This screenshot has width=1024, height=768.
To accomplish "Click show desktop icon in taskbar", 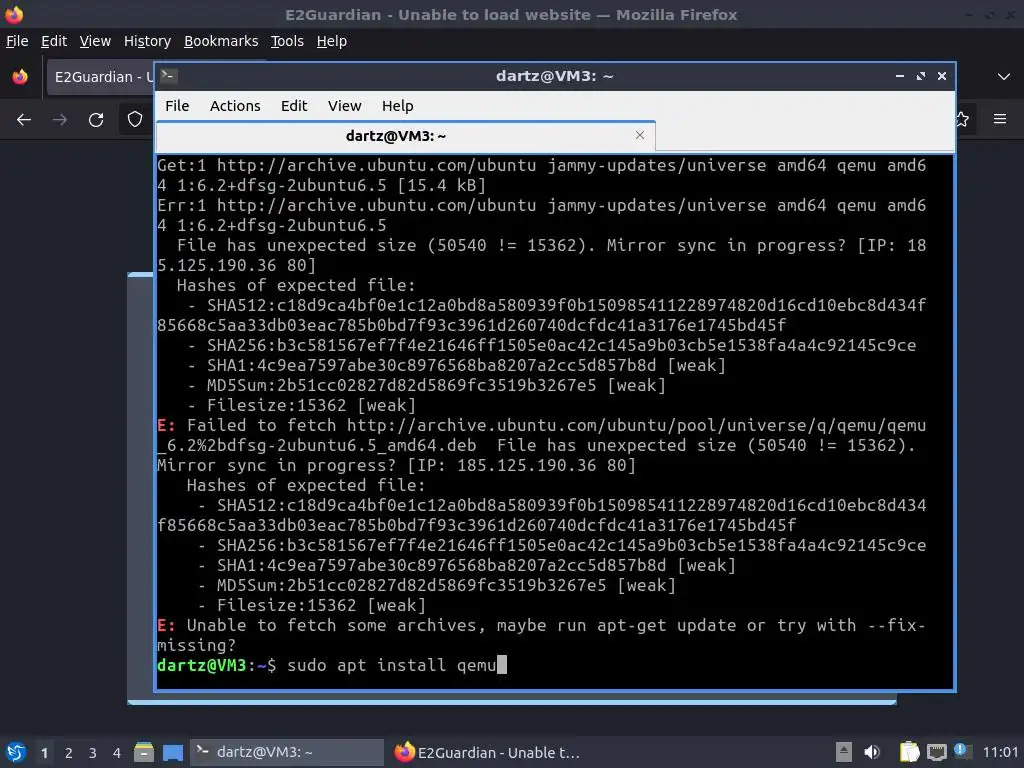I will [173, 752].
